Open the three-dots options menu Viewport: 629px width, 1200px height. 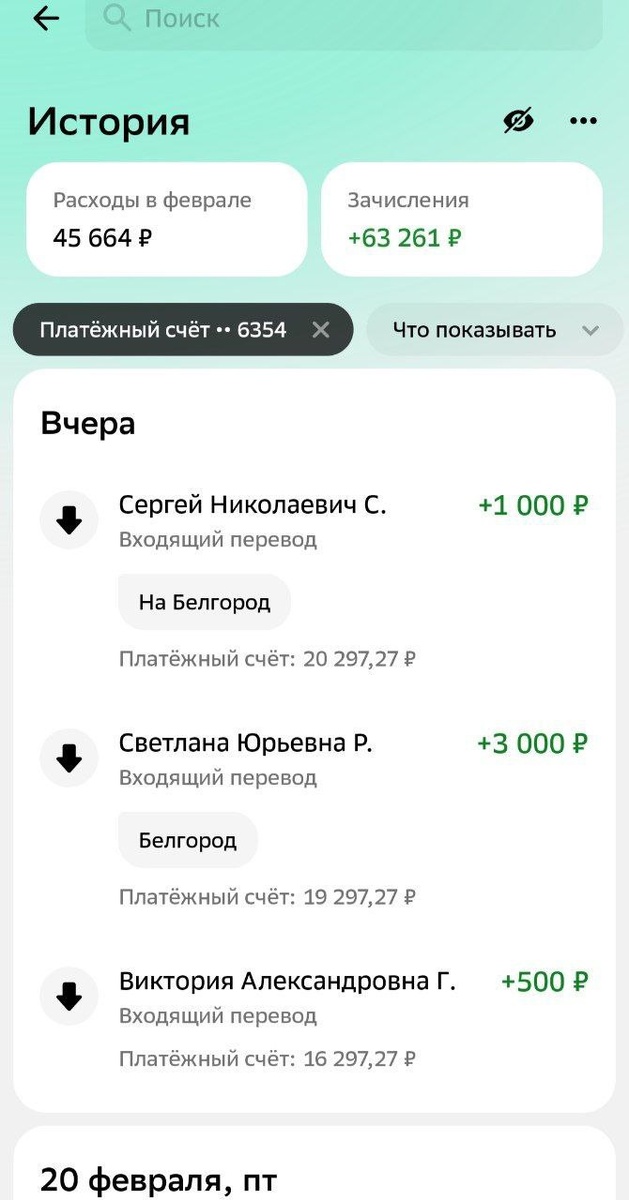[x=582, y=120]
